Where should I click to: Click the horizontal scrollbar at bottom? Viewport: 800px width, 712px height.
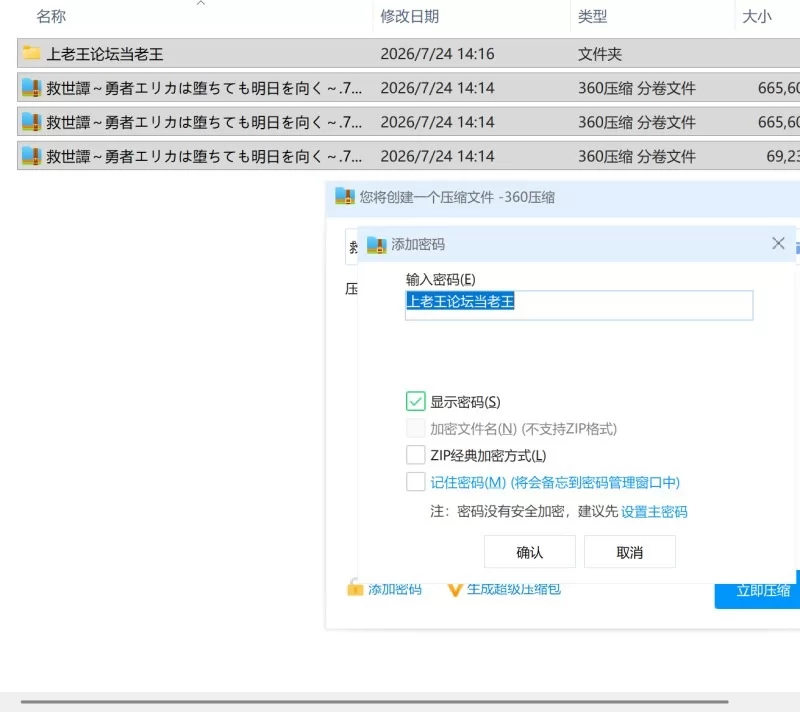pos(374,702)
